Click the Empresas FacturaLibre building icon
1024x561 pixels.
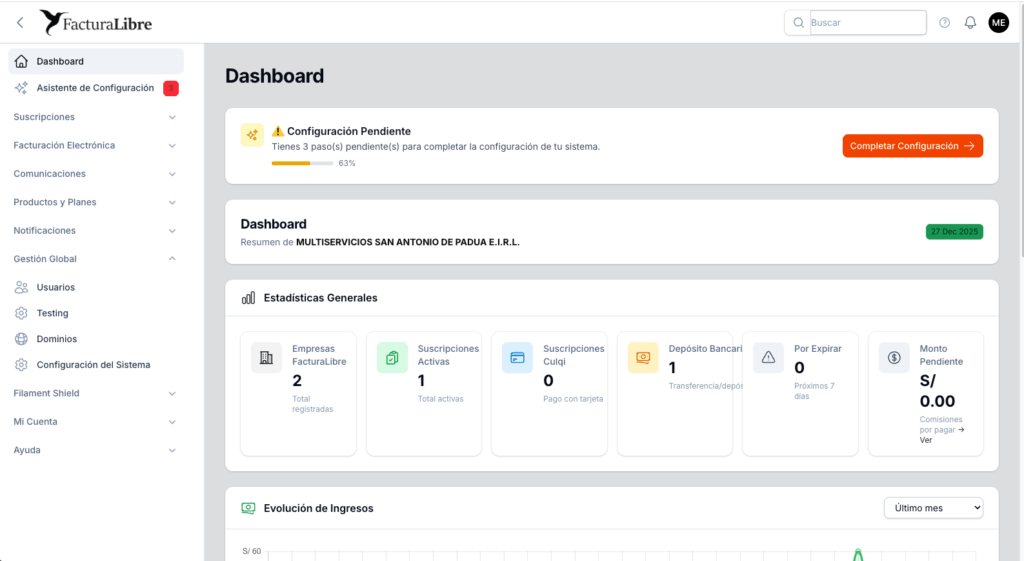point(266,357)
